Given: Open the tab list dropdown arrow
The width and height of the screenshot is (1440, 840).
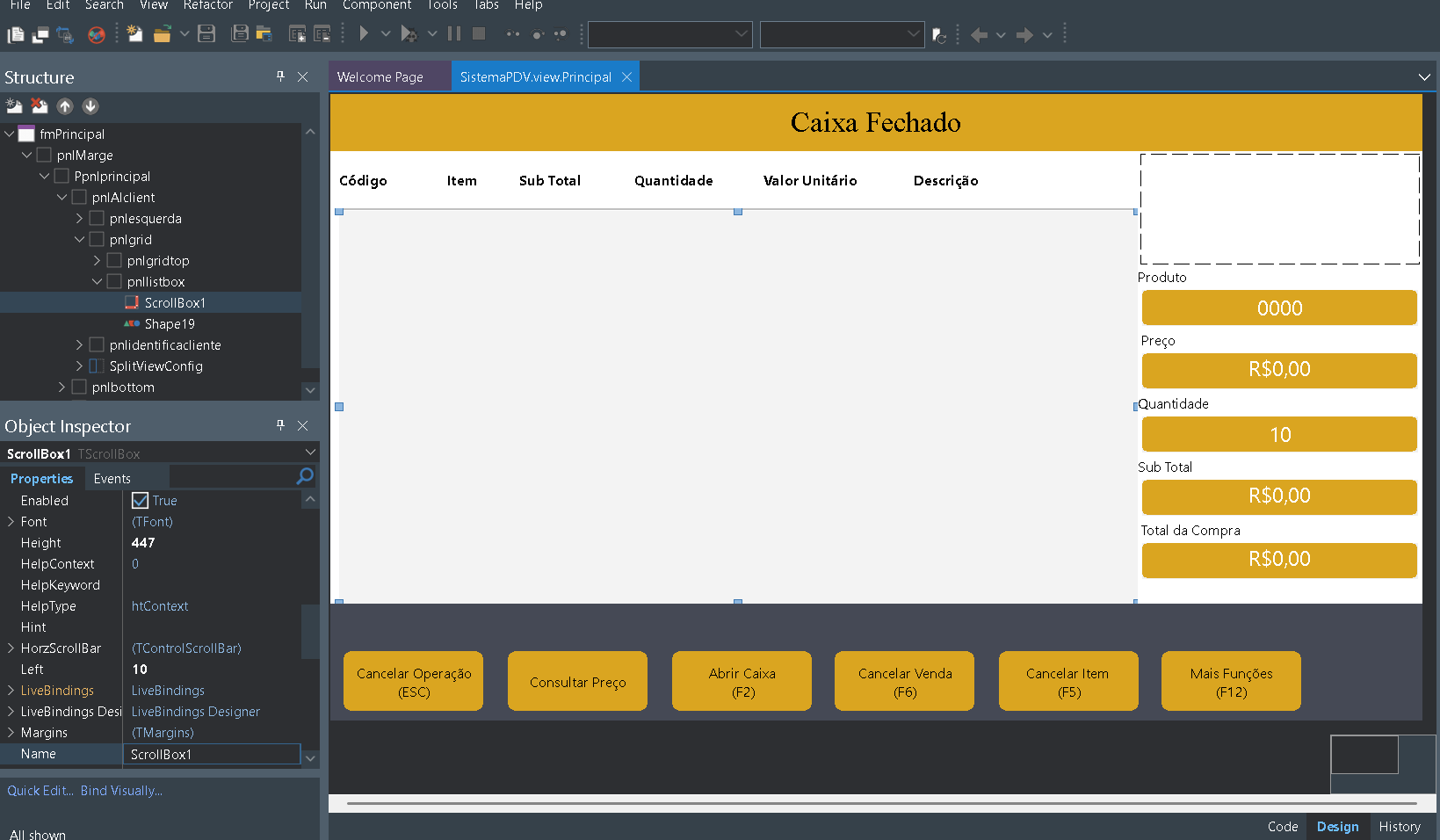Looking at the screenshot, I should (x=1424, y=77).
